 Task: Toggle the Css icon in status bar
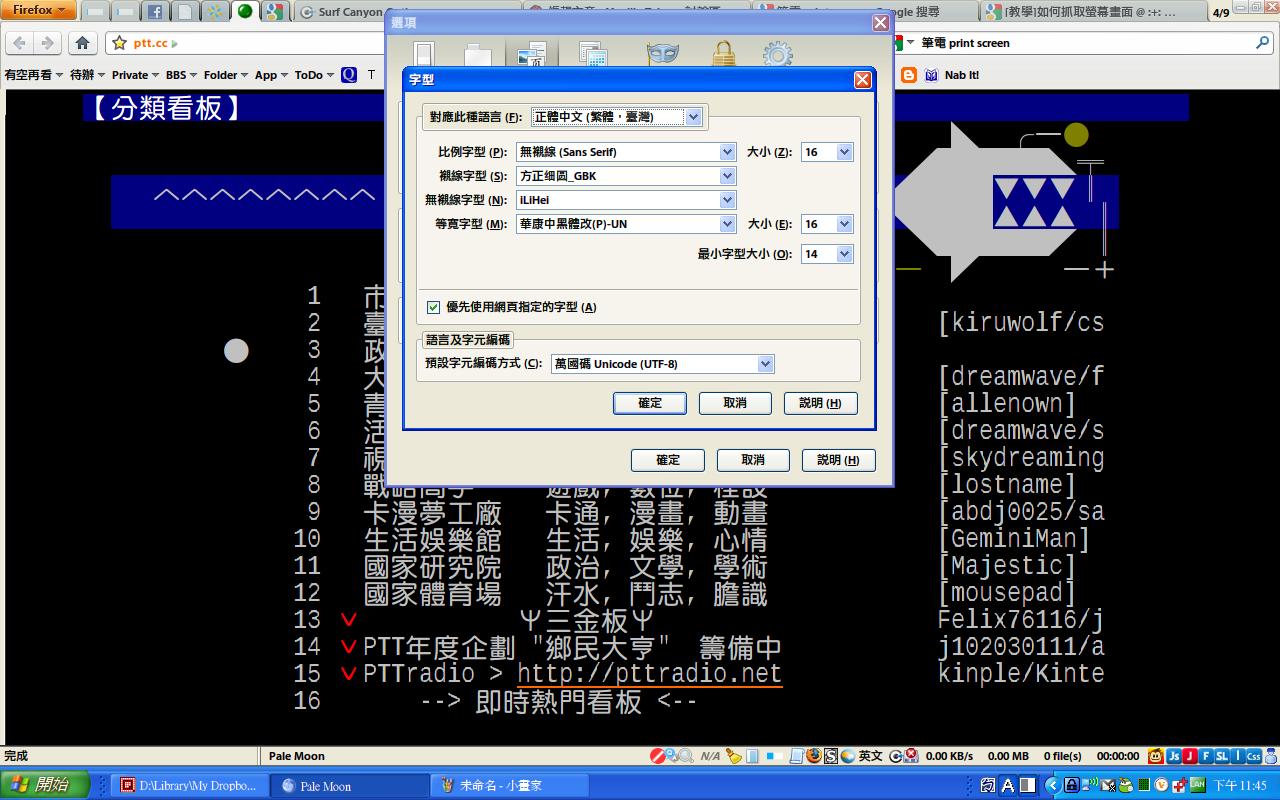pyautogui.click(x=1254, y=756)
